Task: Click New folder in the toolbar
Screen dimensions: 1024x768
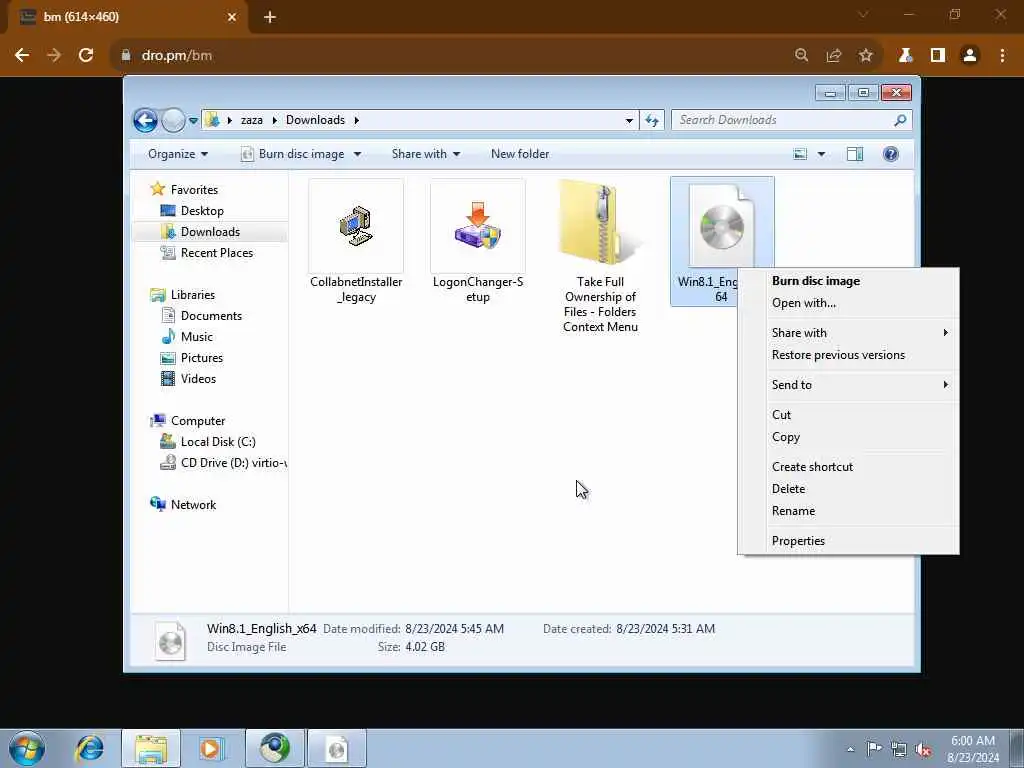Action: pyautogui.click(x=520, y=154)
